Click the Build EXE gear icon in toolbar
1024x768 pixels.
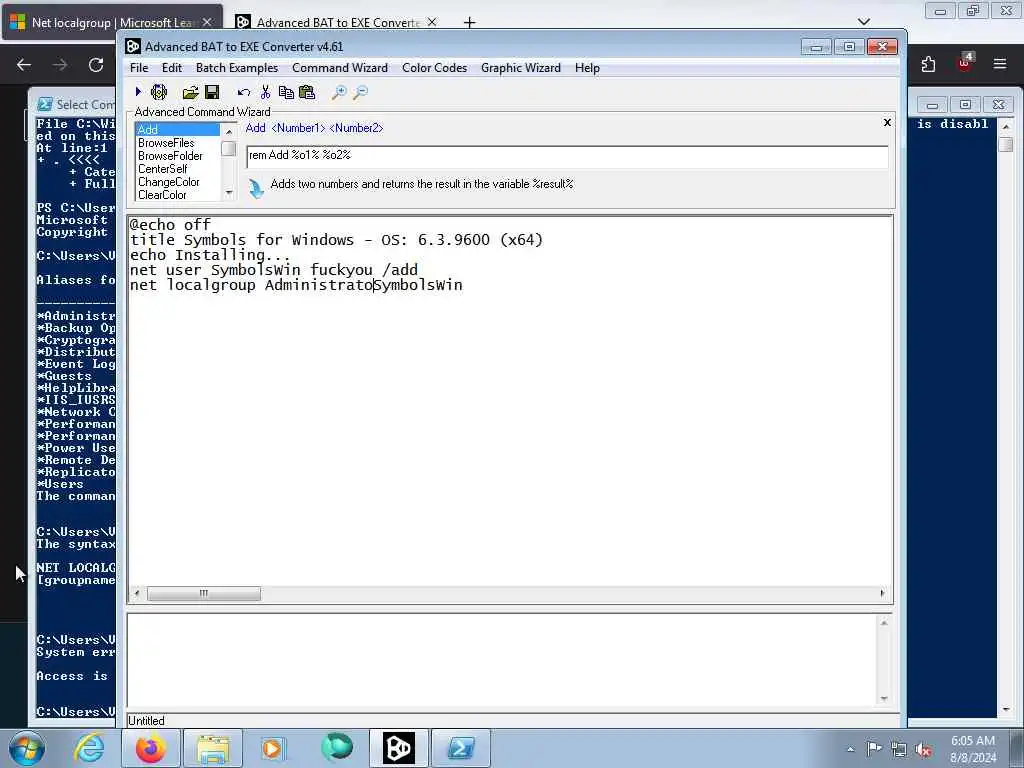[159, 92]
